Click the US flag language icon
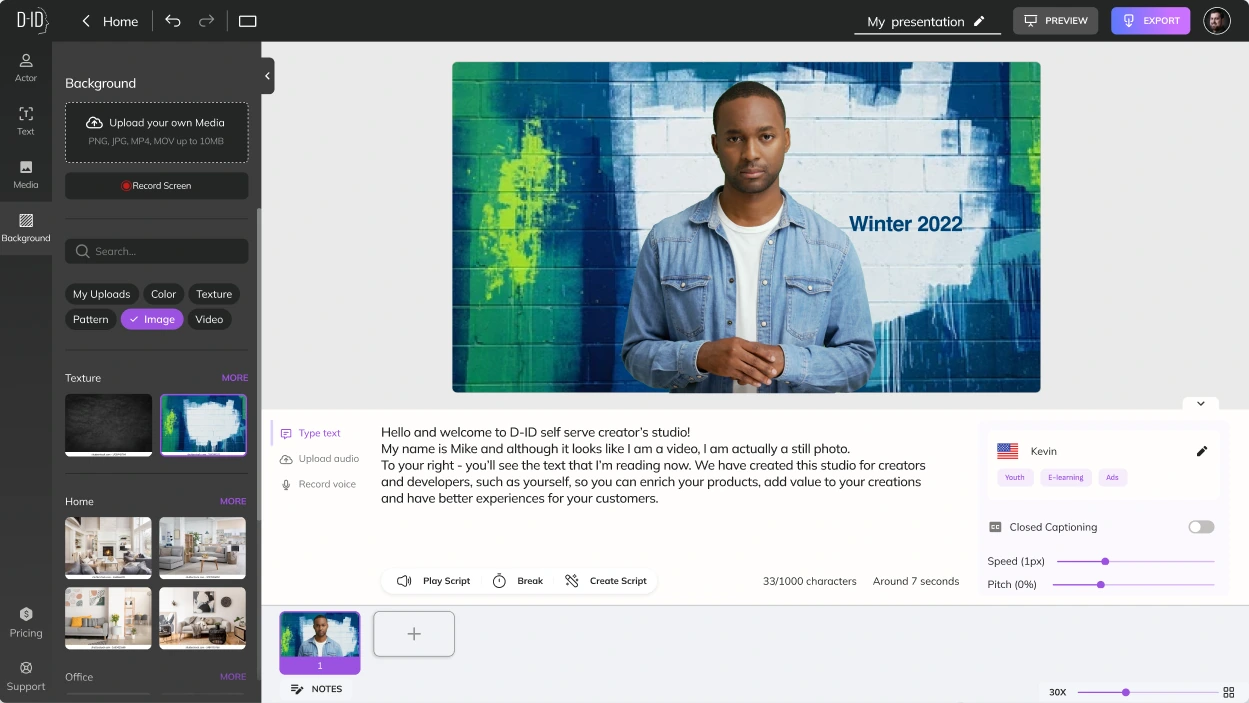 click(1007, 451)
